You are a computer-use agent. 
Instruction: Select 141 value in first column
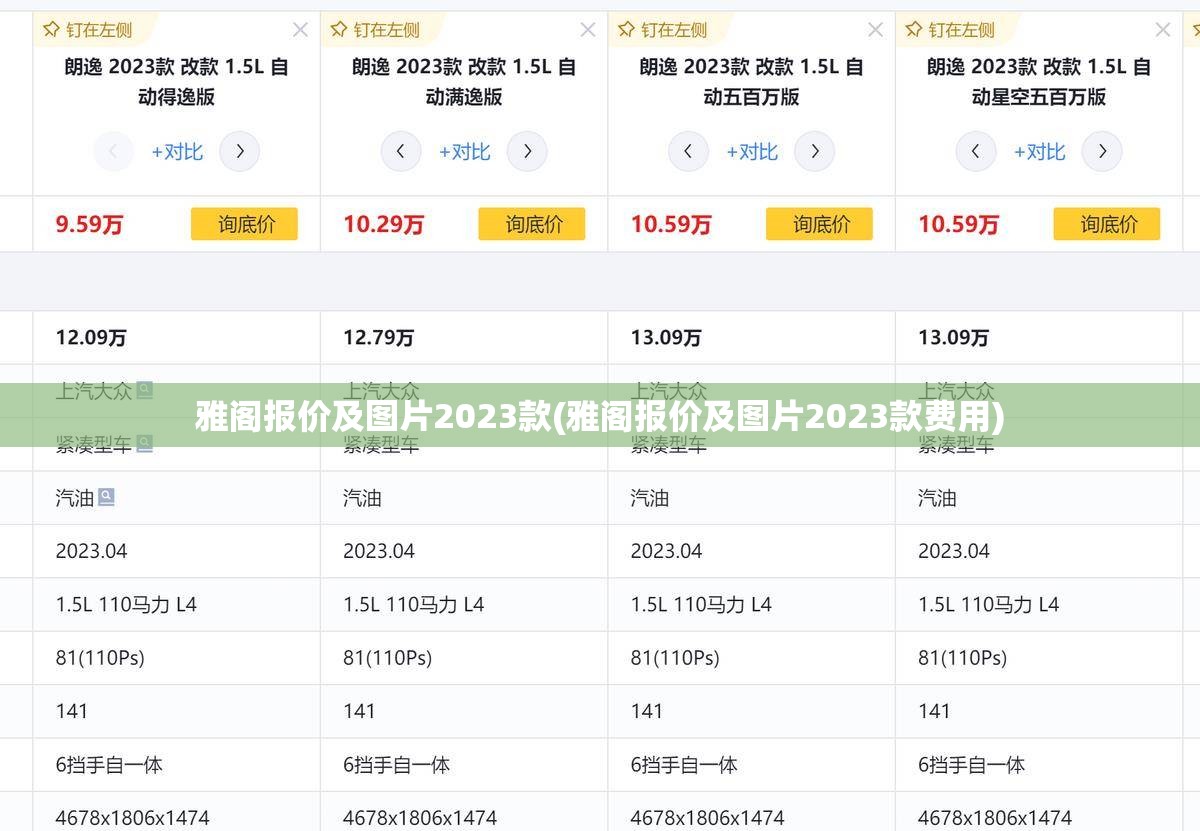[x=72, y=711]
